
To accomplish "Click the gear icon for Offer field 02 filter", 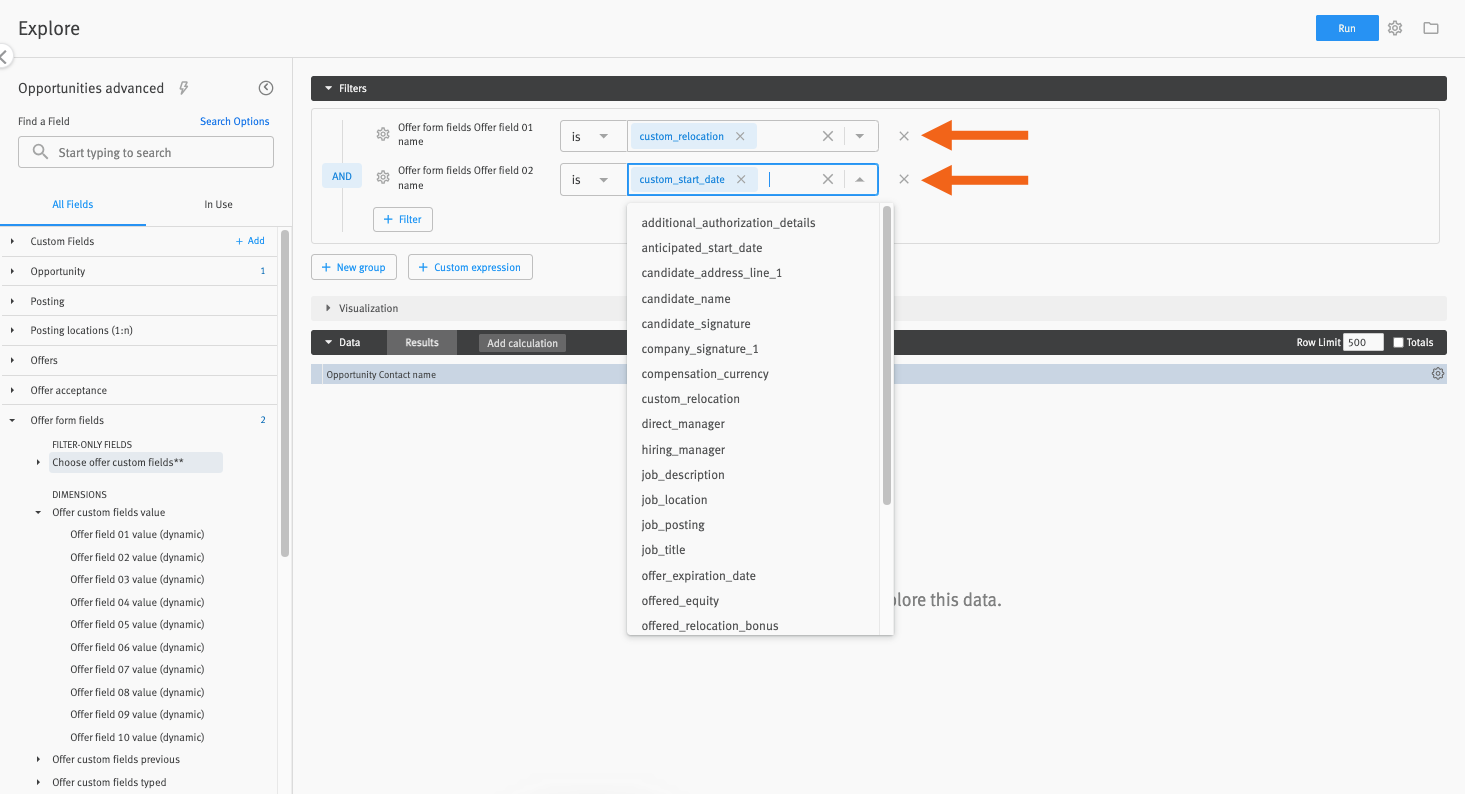I will click(383, 178).
